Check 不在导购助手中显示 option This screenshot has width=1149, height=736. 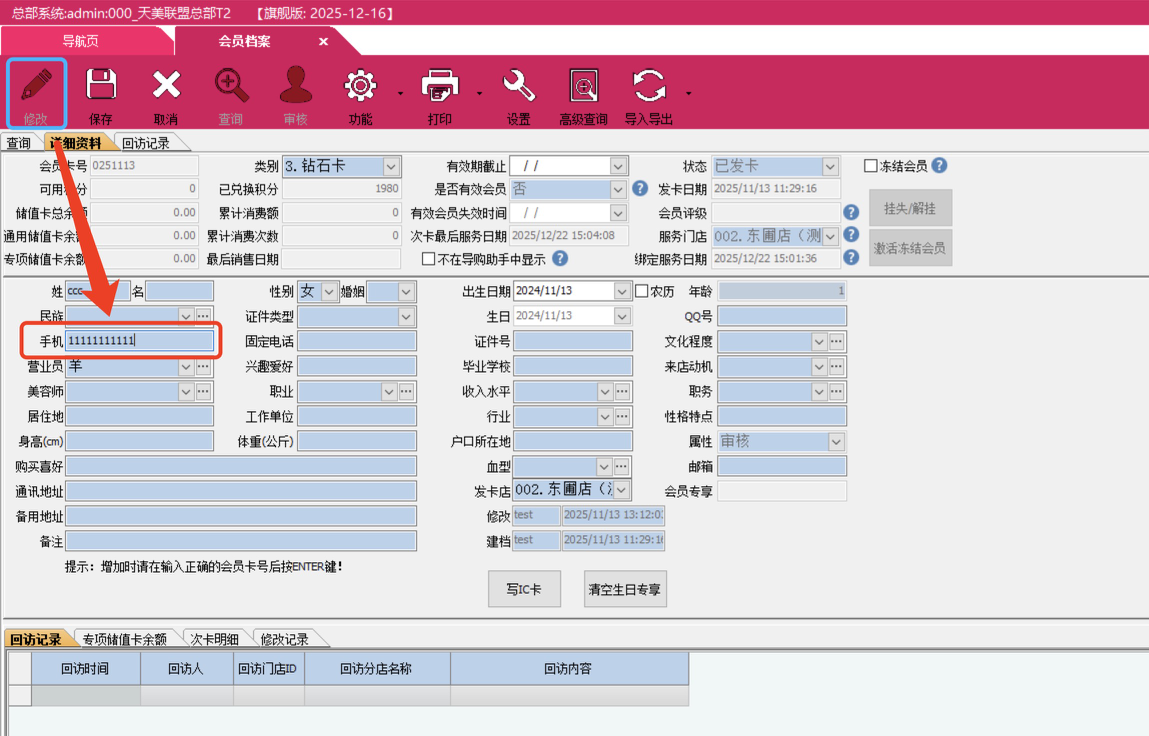coord(429,259)
